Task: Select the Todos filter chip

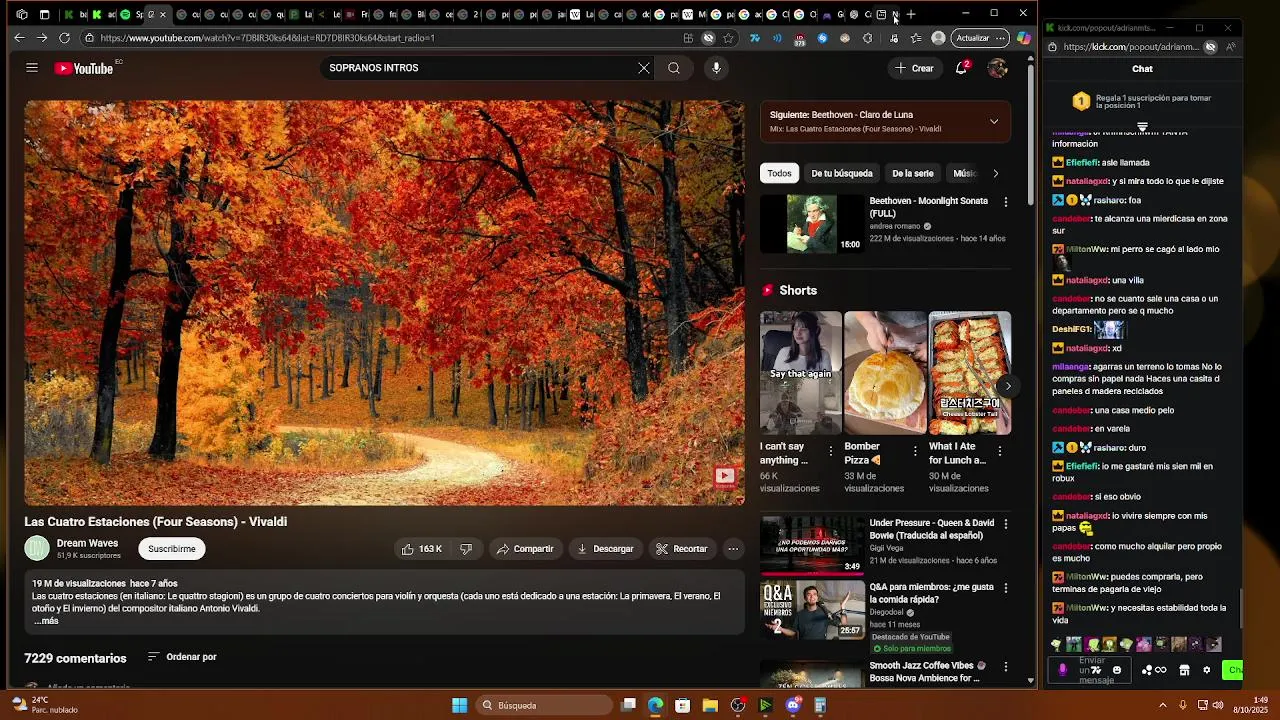Action: click(779, 173)
